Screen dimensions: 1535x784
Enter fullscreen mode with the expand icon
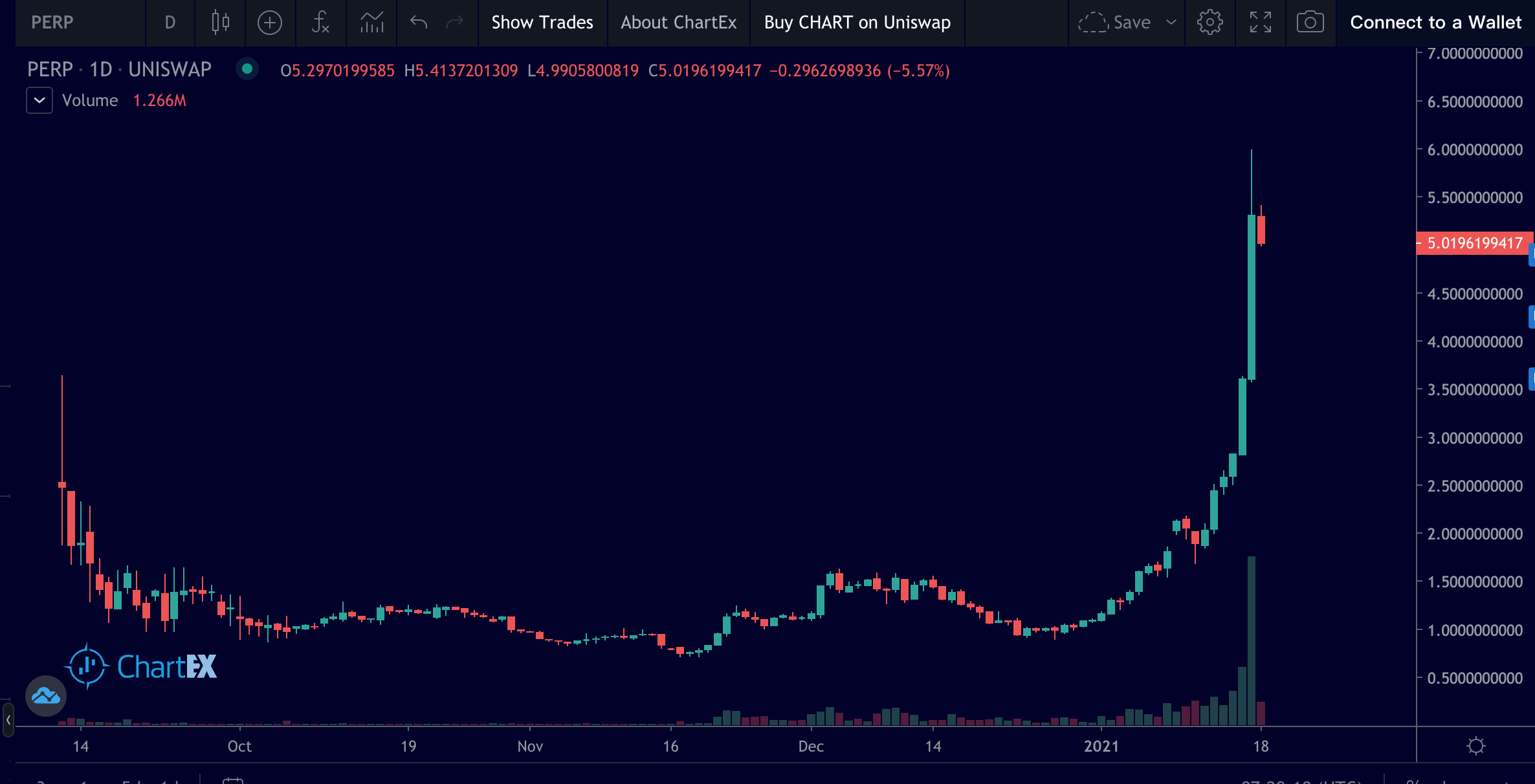pos(1260,23)
